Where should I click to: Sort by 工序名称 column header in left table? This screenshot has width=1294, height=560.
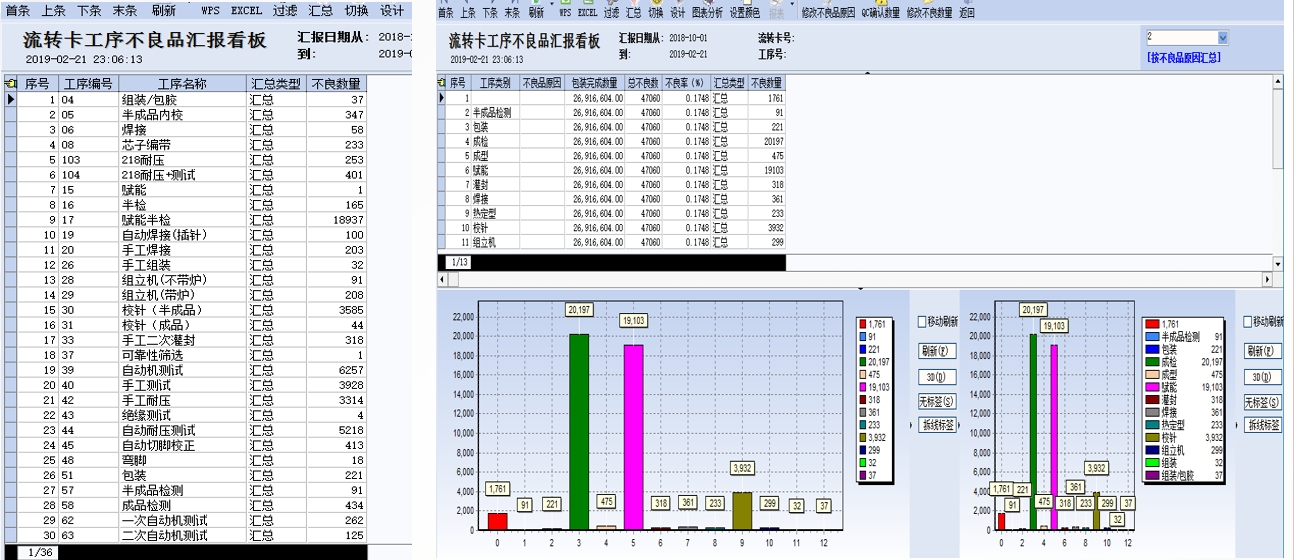182,84
